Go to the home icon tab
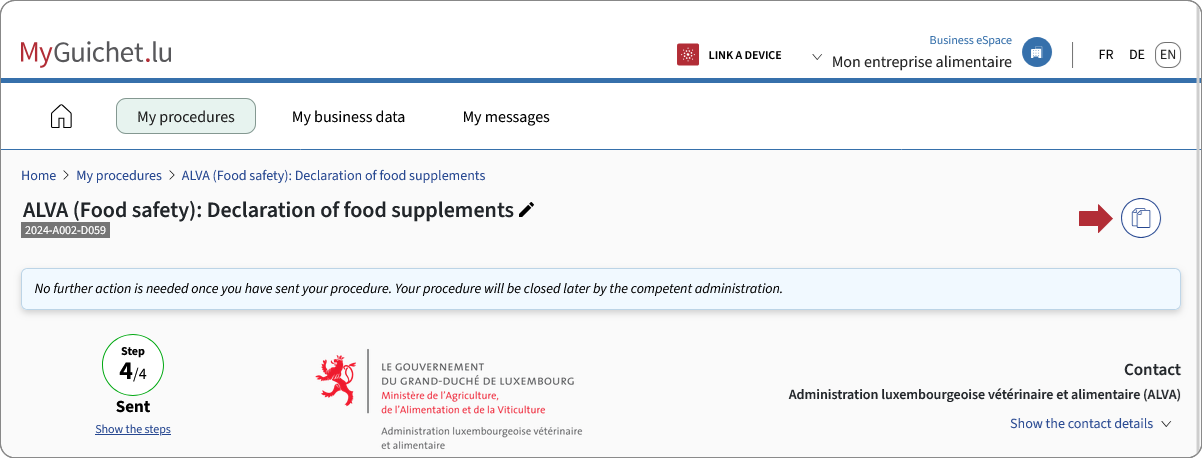 pyautogui.click(x=61, y=116)
